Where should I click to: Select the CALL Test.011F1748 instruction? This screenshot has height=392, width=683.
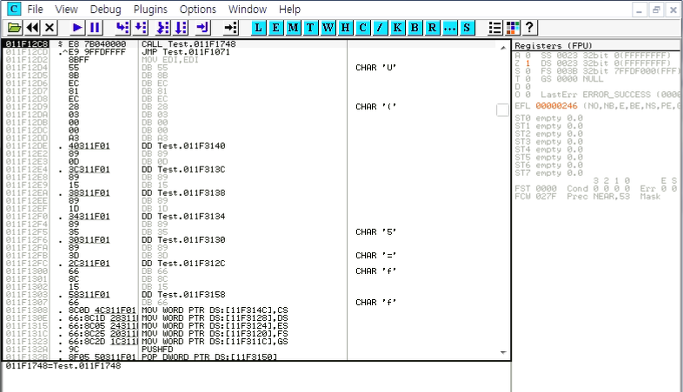(189, 44)
